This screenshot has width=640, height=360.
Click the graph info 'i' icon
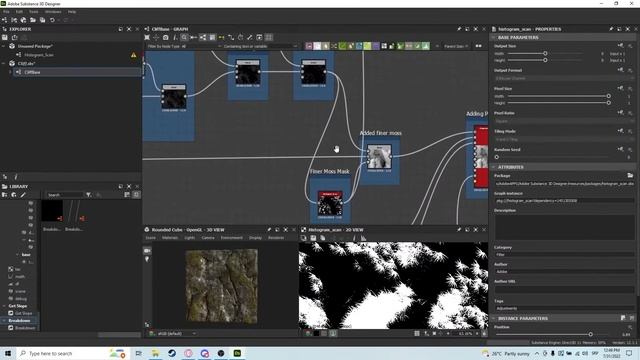(175, 38)
